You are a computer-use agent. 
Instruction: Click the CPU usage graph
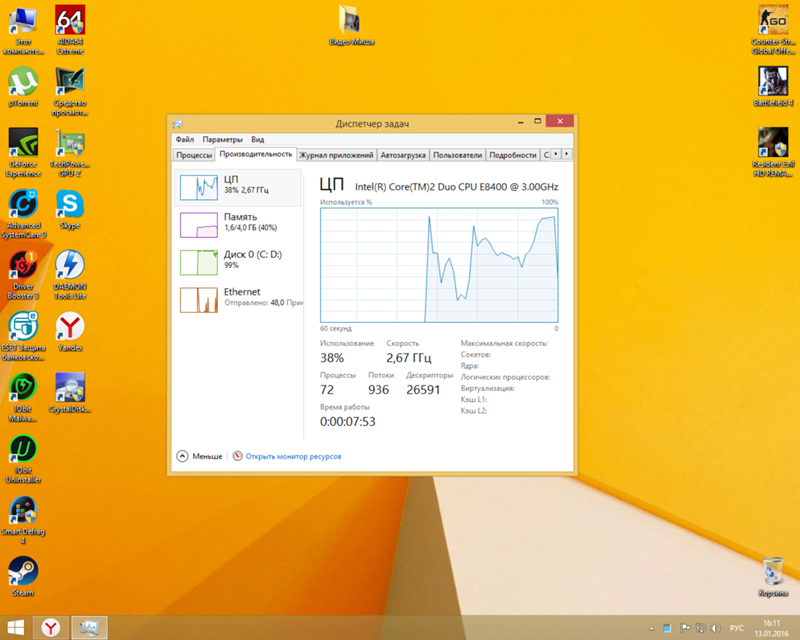[x=439, y=265]
